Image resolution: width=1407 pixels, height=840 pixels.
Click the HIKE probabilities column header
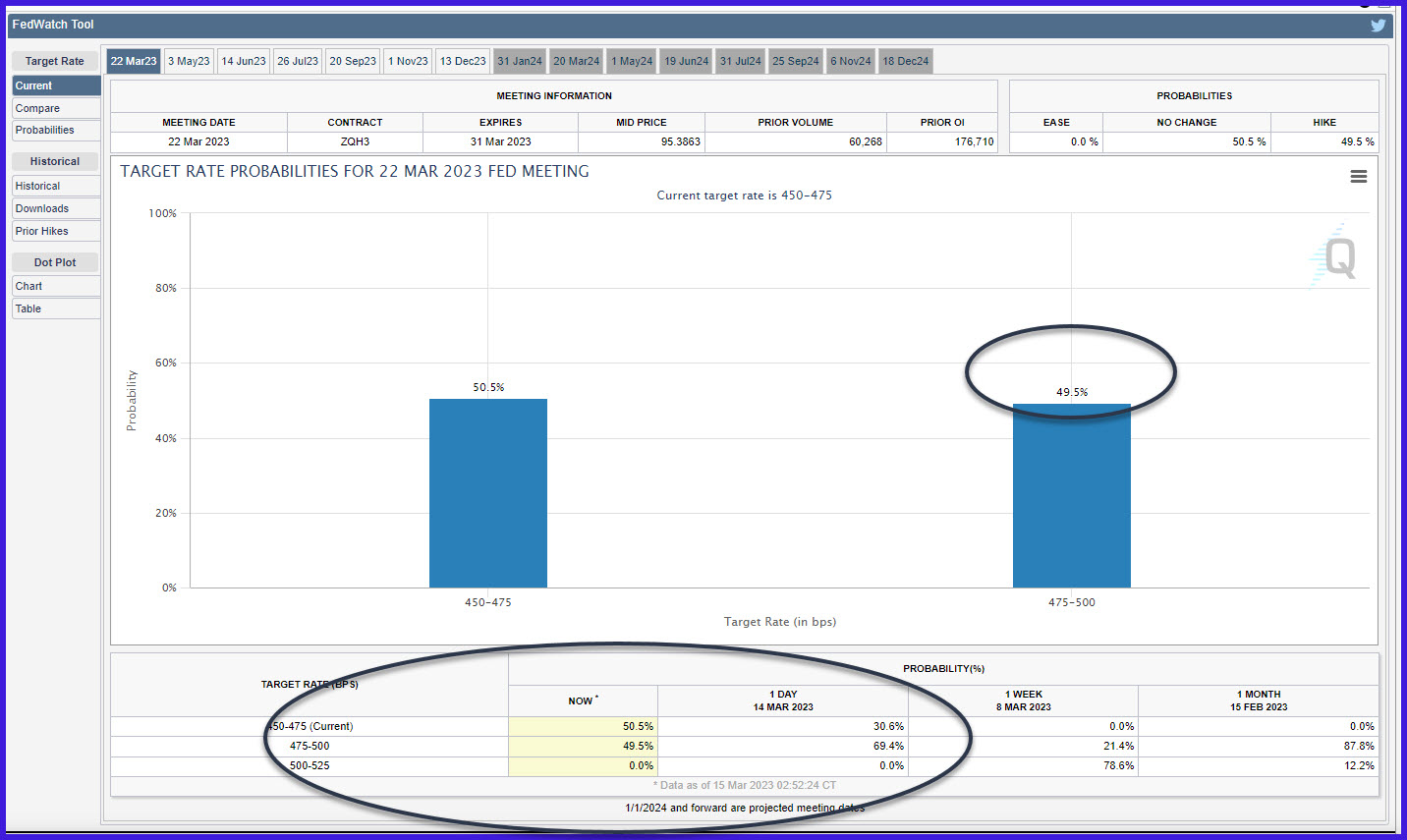pos(1324,122)
